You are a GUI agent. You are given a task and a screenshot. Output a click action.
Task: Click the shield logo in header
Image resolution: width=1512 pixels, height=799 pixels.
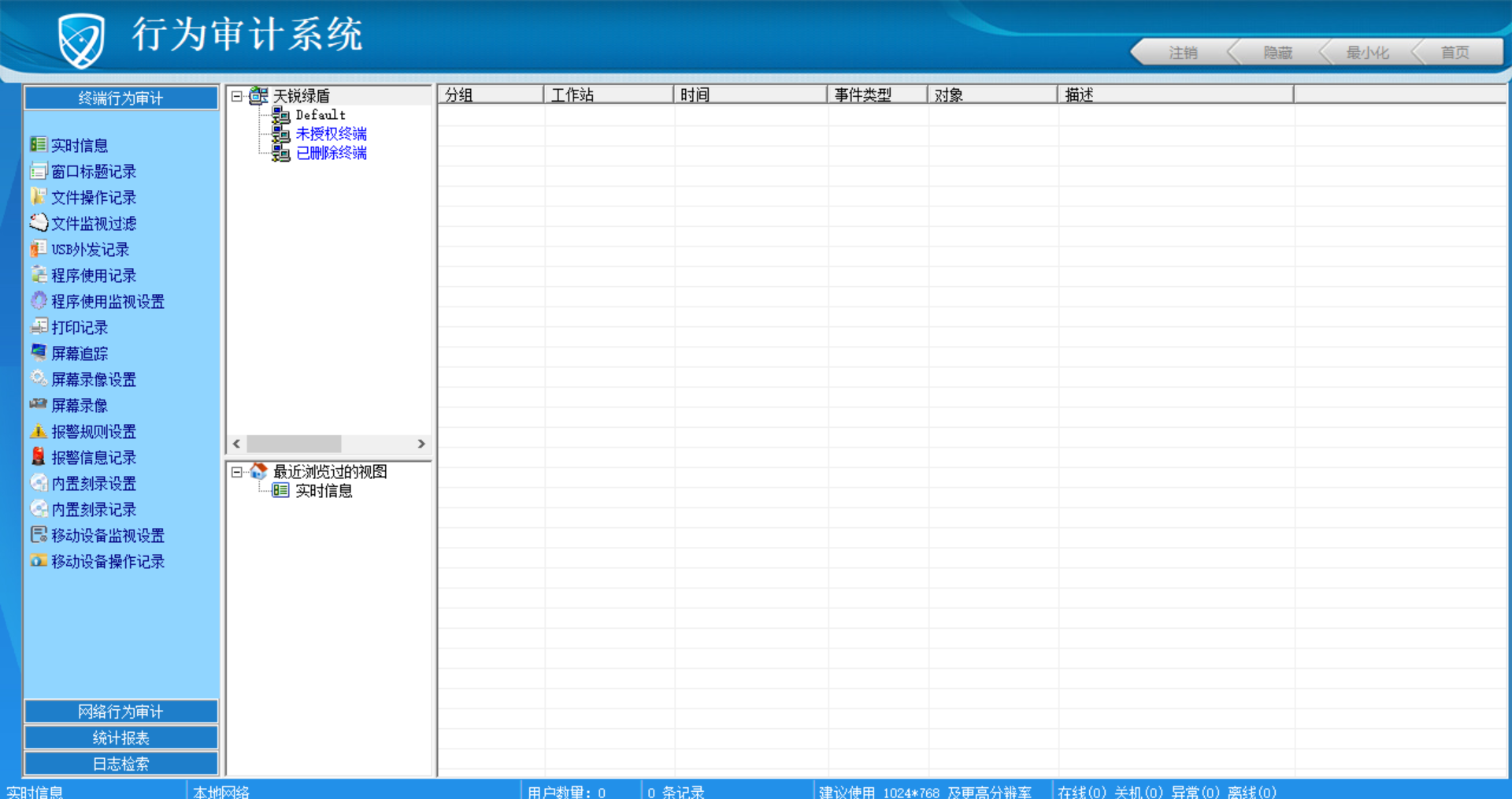coord(81,39)
